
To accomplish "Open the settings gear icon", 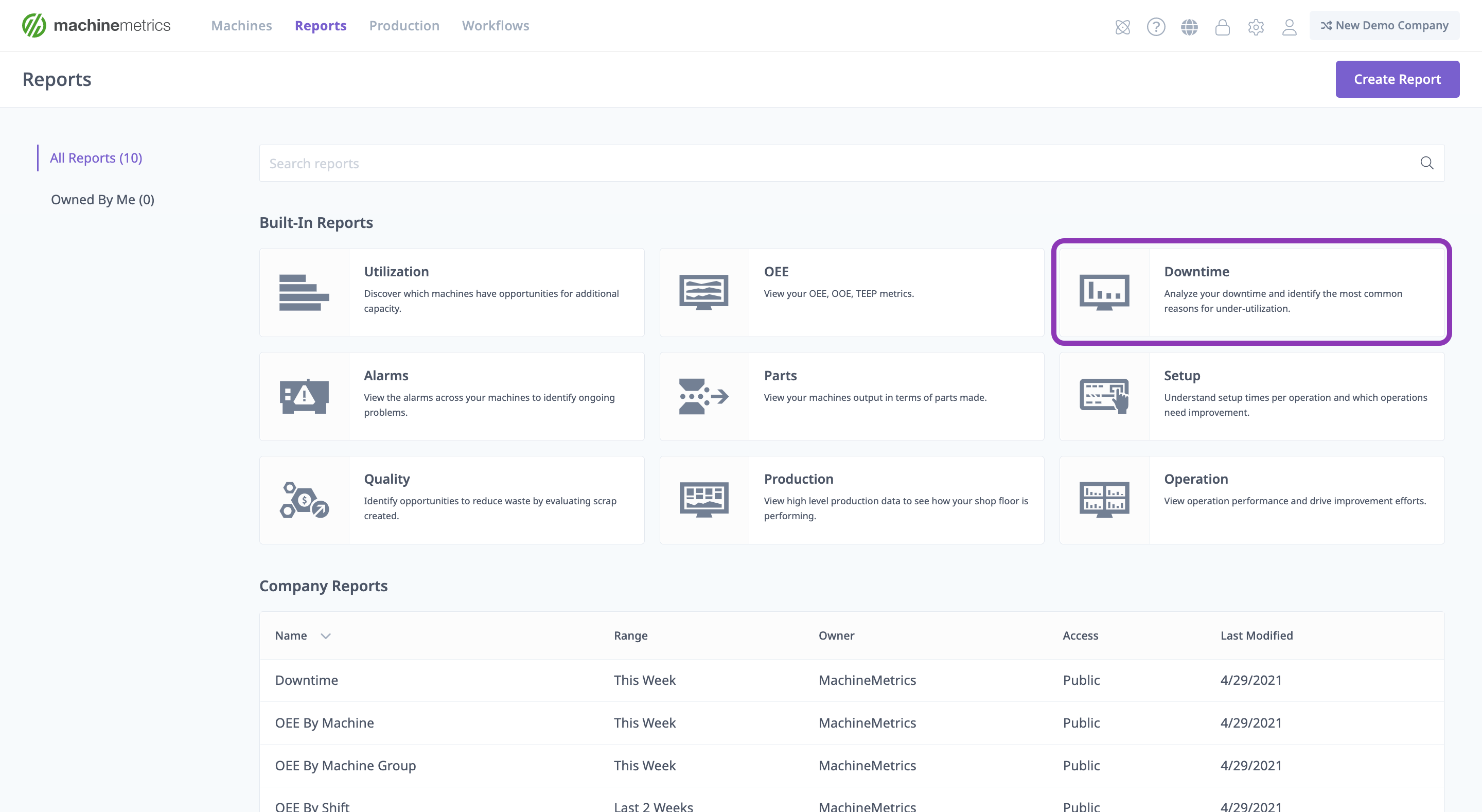I will (1257, 26).
